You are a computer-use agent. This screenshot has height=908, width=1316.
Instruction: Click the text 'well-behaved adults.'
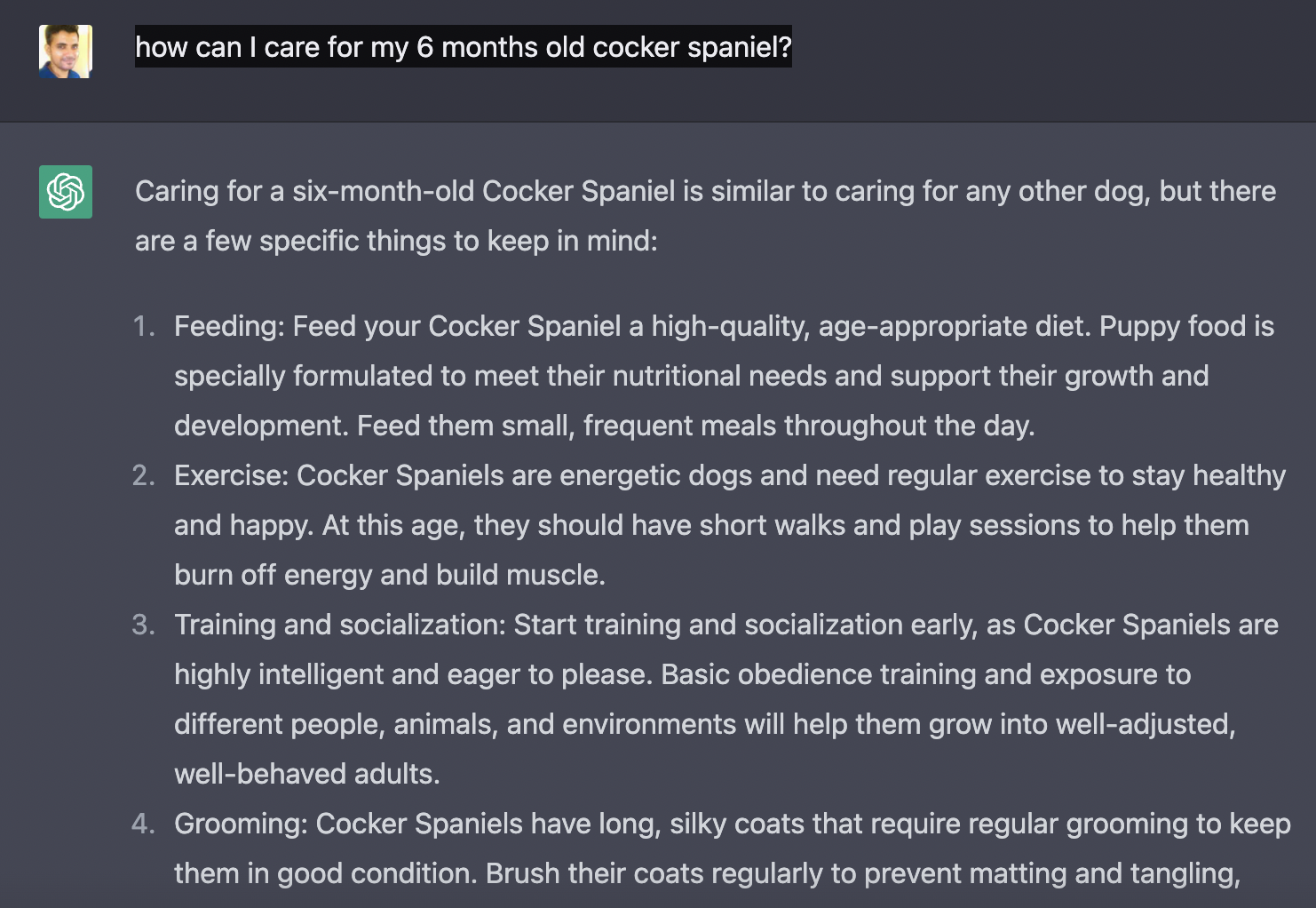point(306,774)
